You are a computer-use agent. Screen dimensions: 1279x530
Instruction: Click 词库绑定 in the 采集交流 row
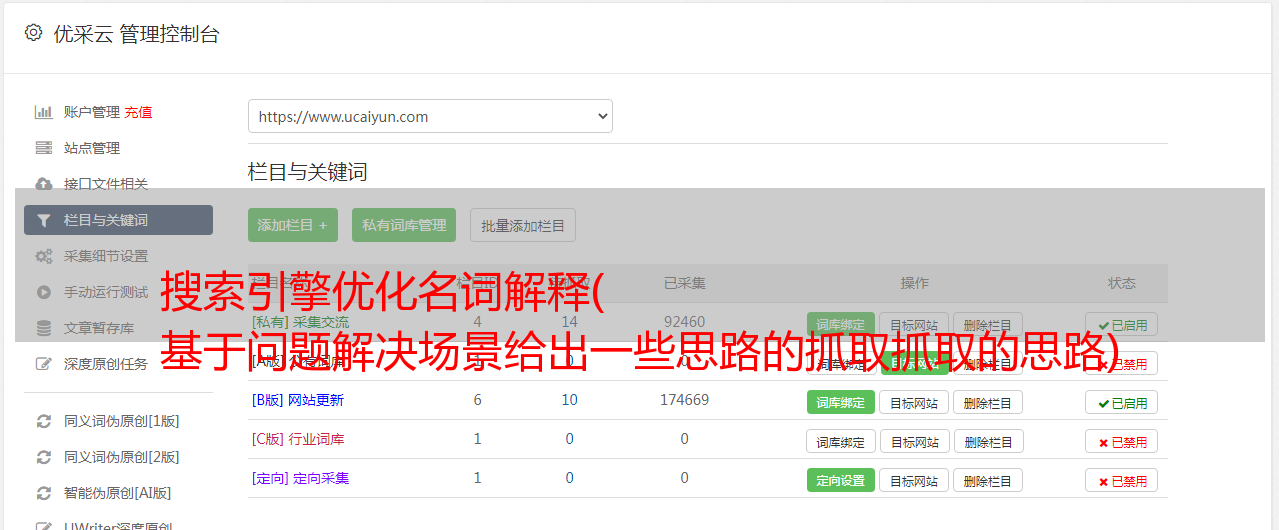(x=841, y=324)
